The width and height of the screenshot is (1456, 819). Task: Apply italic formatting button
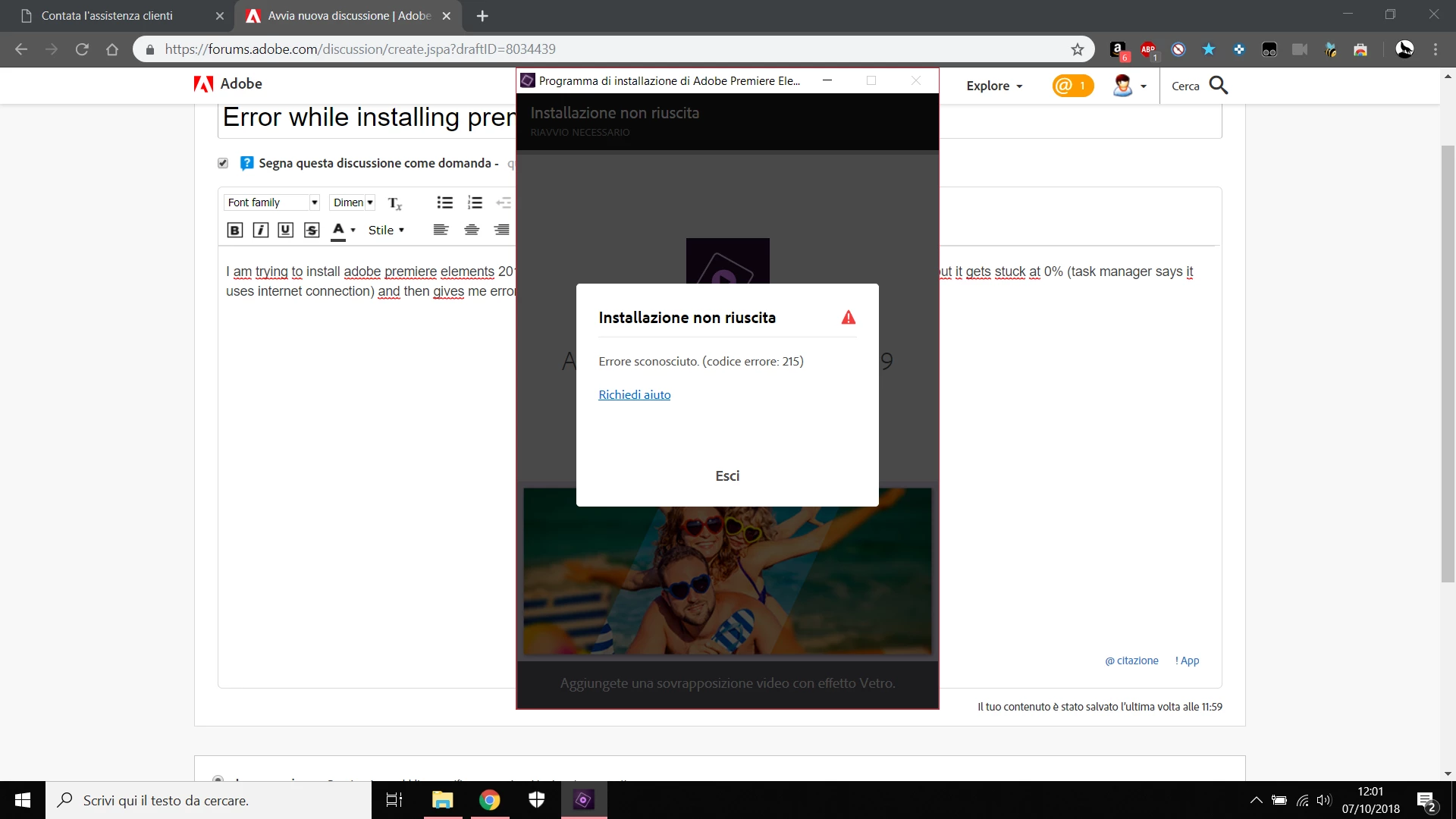260,231
